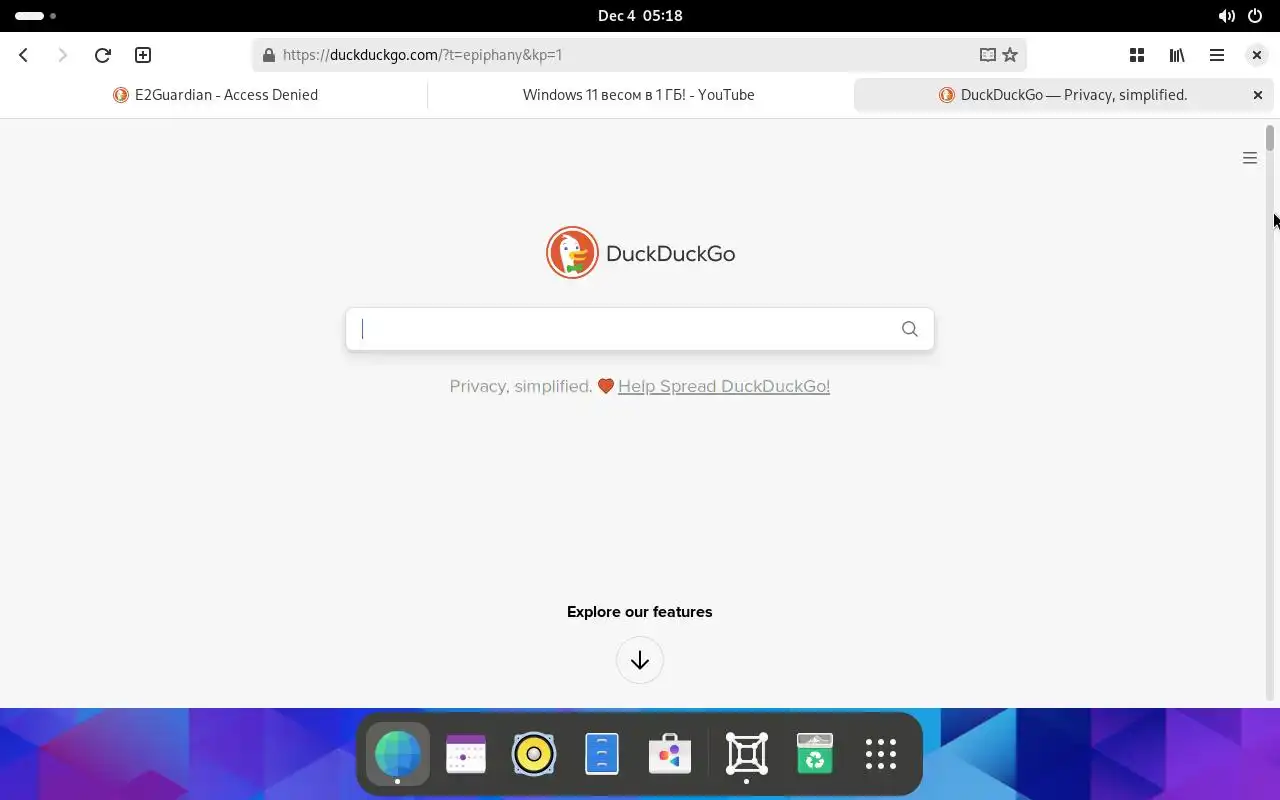
Task: Click the Explore our features heading
Action: pyautogui.click(x=640, y=612)
